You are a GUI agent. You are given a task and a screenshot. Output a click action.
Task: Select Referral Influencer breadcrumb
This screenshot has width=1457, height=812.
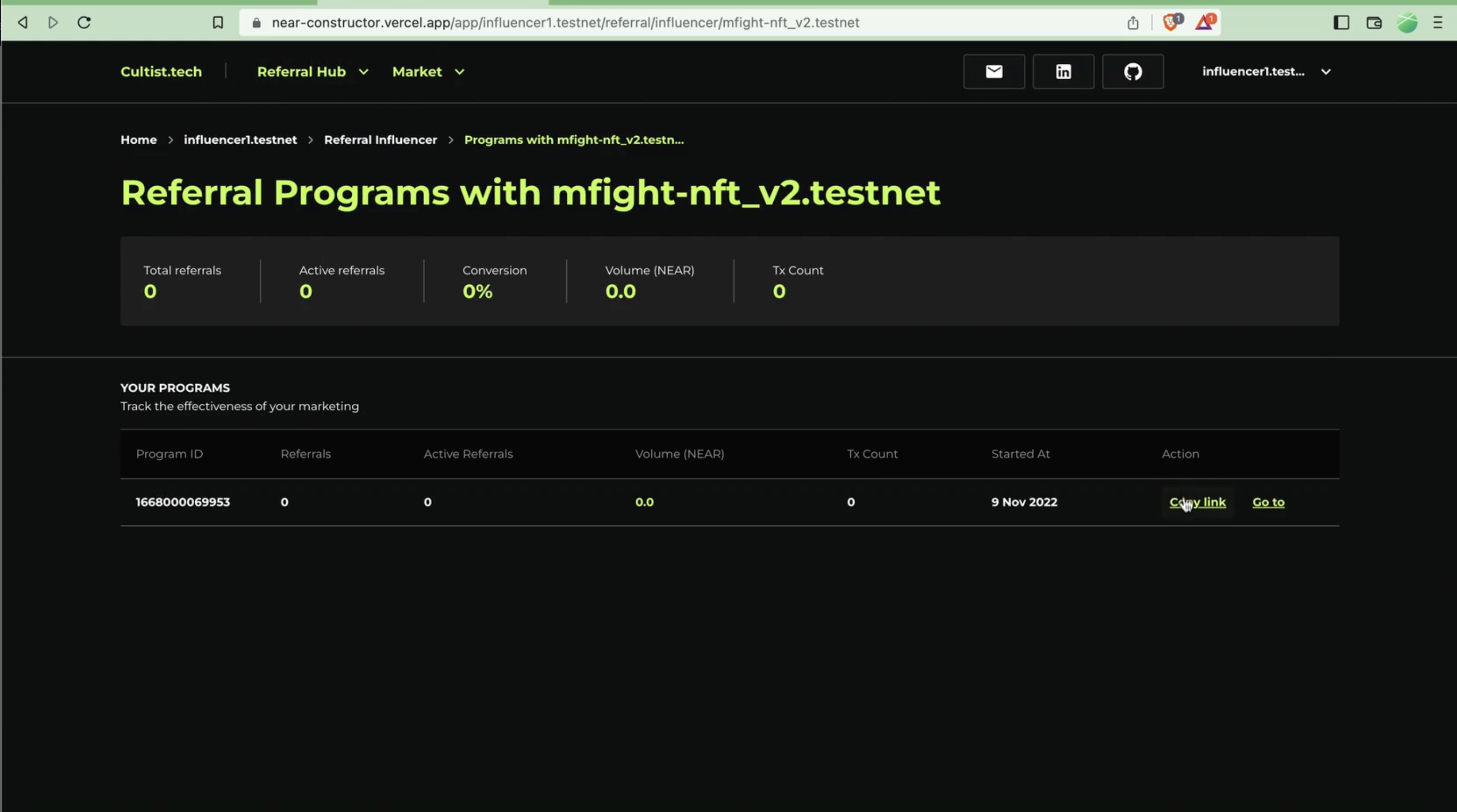point(380,139)
